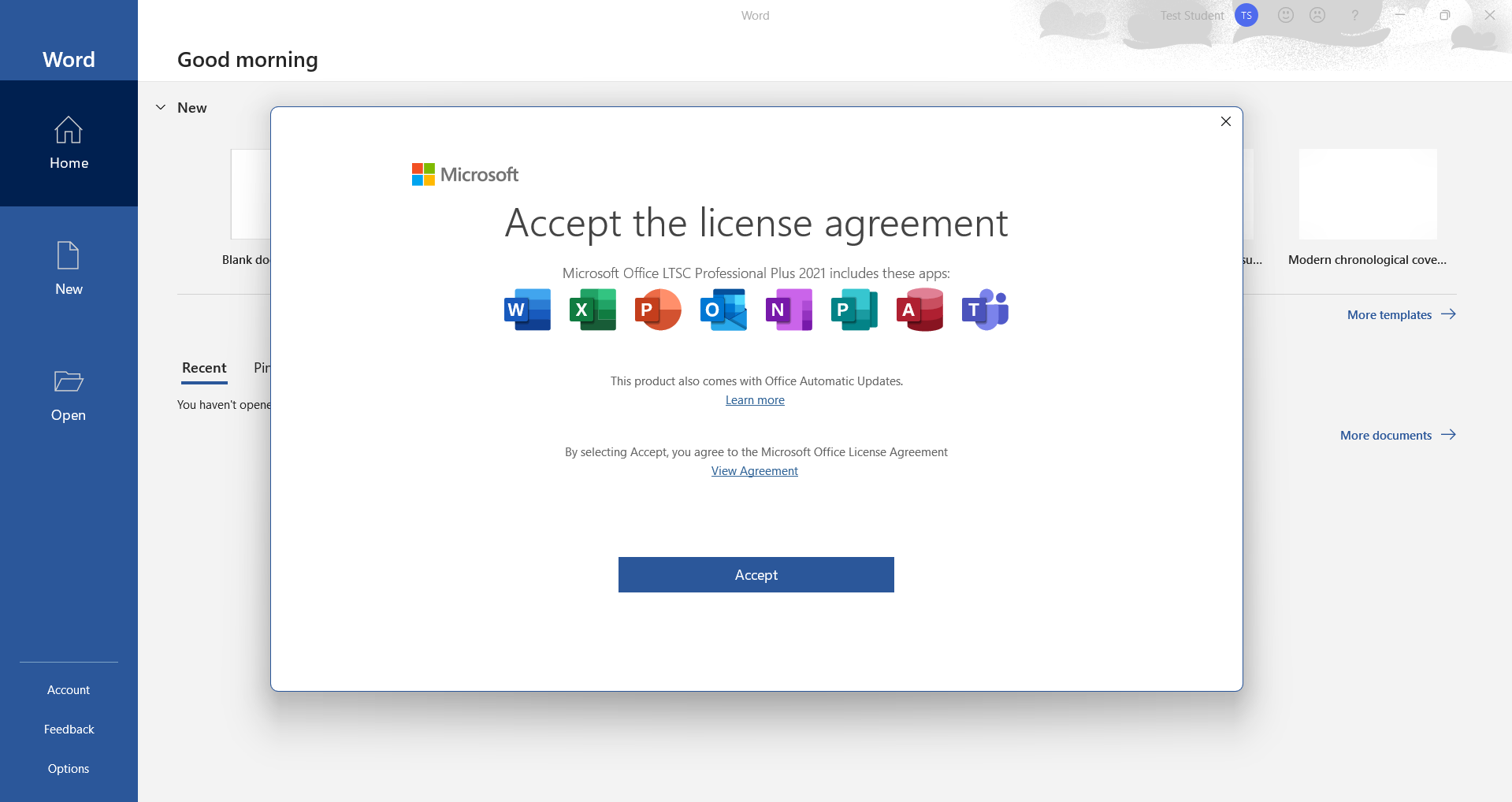The image size is (1512, 802).
Task: Open Feedback from the sidebar
Action: [x=69, y=730]
